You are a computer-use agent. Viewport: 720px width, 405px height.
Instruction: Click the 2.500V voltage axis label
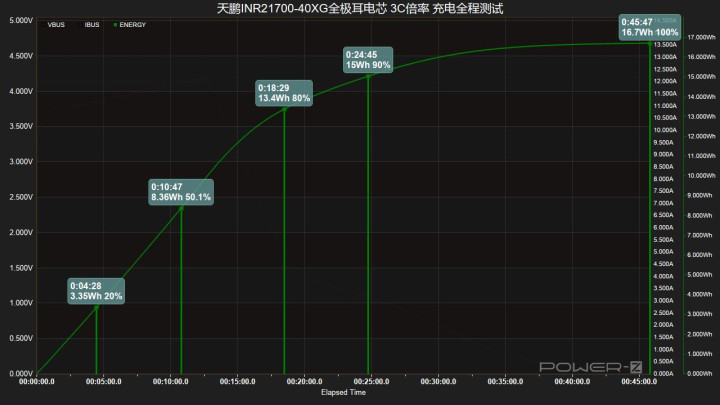point(21,197)
